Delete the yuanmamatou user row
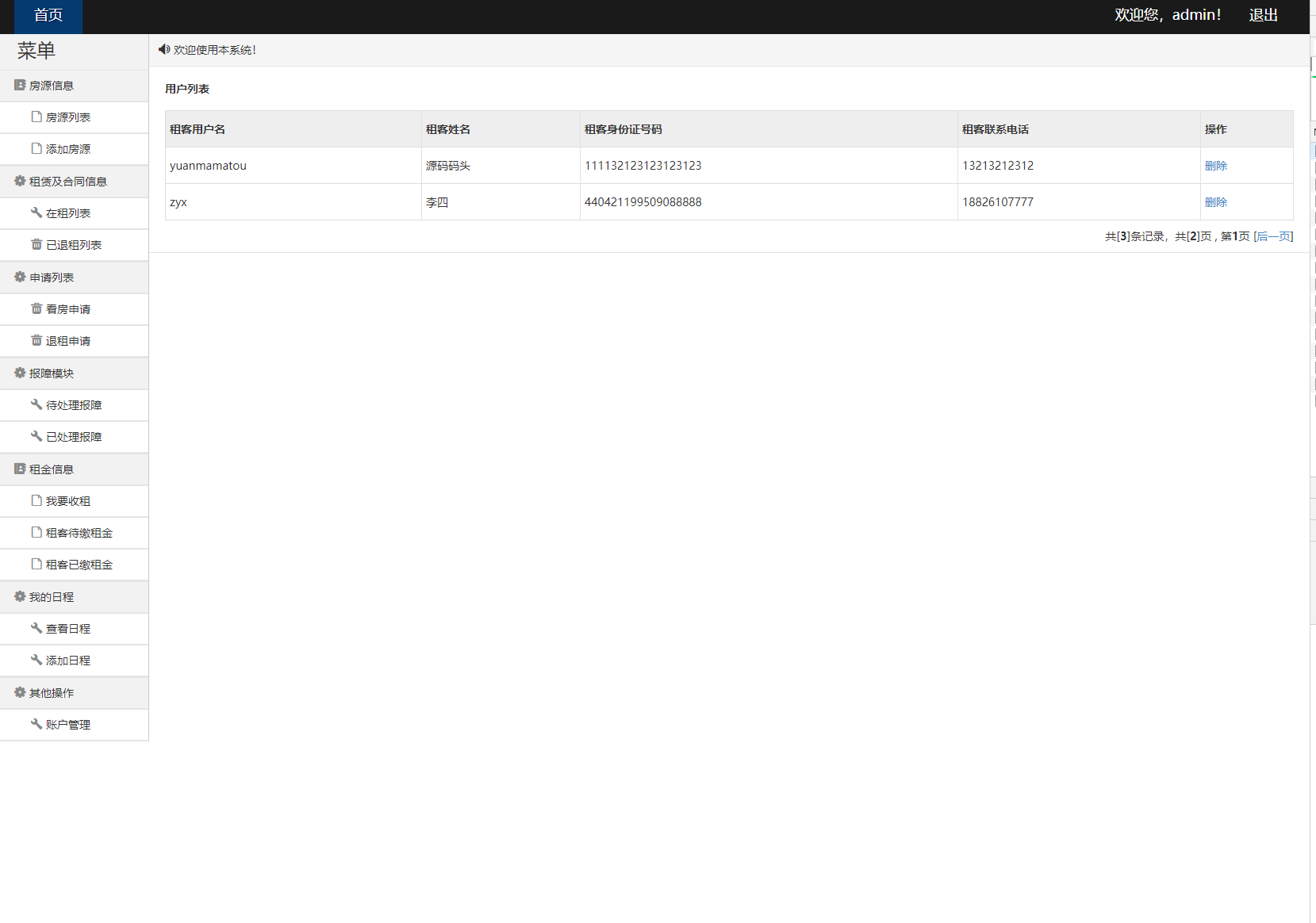This screenshot has height=923, width=1316. click(x=1215, y=166)
